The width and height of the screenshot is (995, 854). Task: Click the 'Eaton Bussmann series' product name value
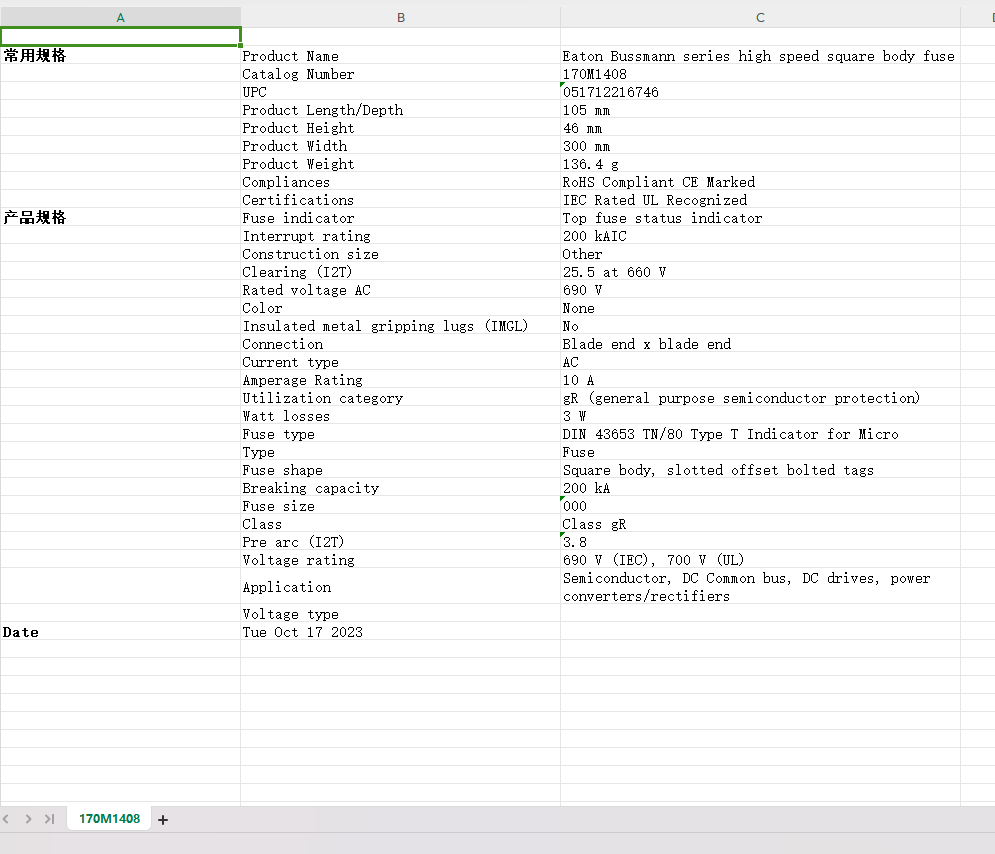(760, 56)
